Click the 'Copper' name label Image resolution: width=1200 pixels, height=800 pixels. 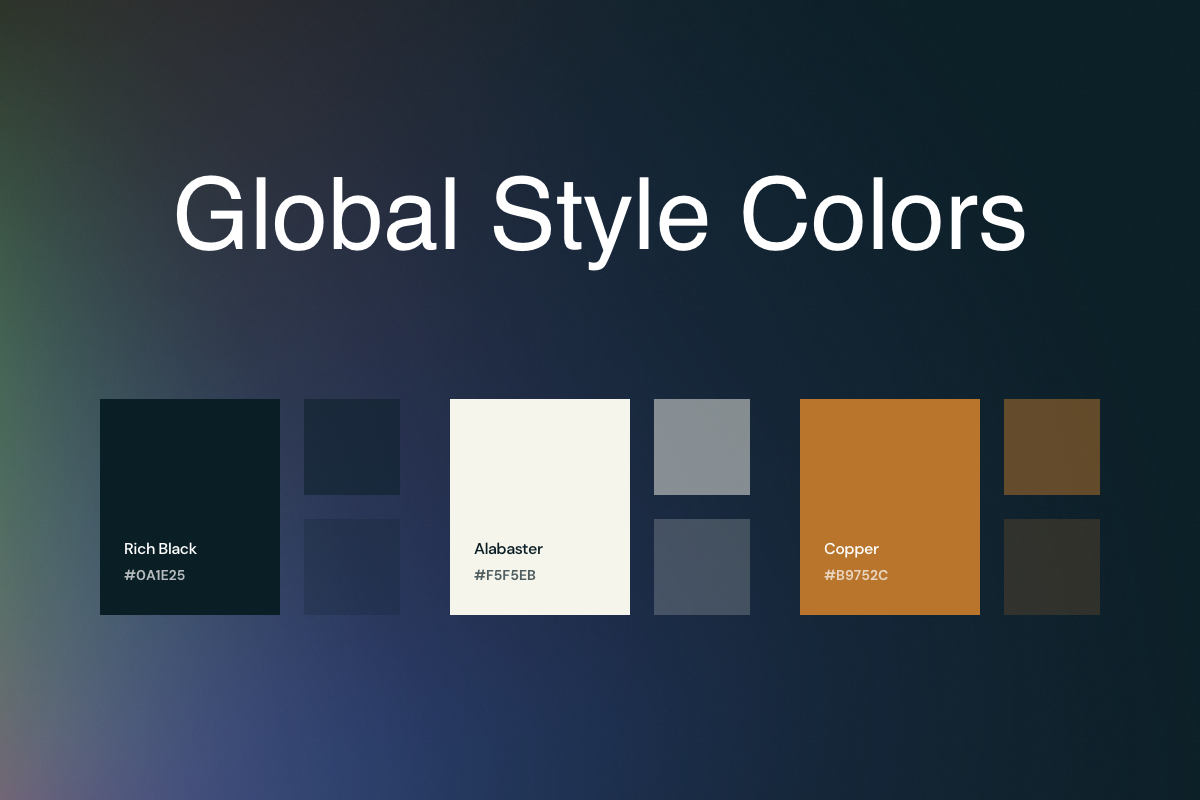tap(851, 549)
